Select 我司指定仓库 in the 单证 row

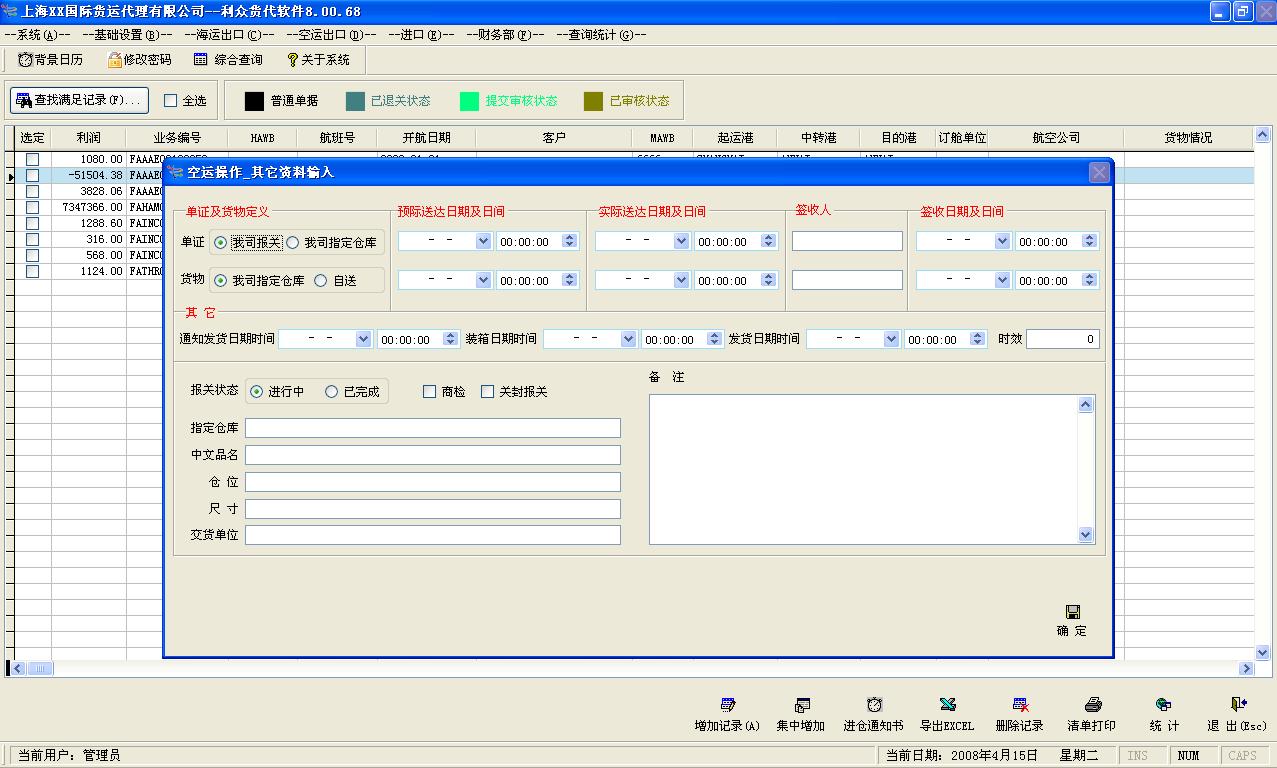(x=293, y=242)
